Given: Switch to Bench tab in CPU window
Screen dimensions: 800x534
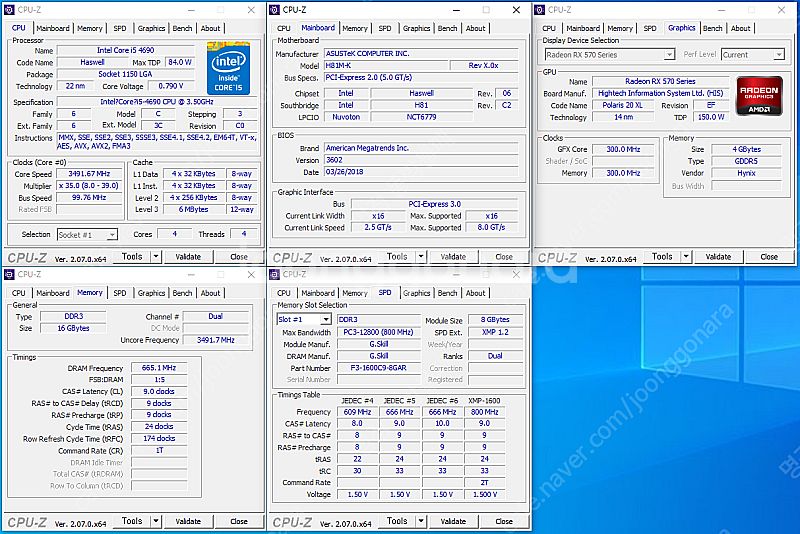Looking at the screenshot, I should click(x=182, y=29).
